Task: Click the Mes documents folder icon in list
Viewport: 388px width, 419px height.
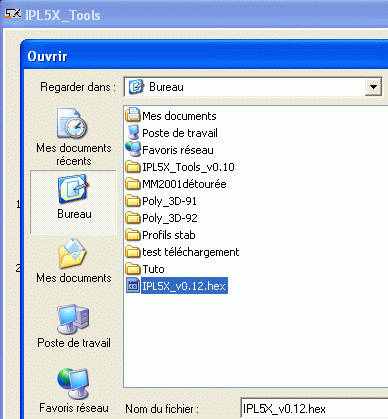Action: click(133, 115)
